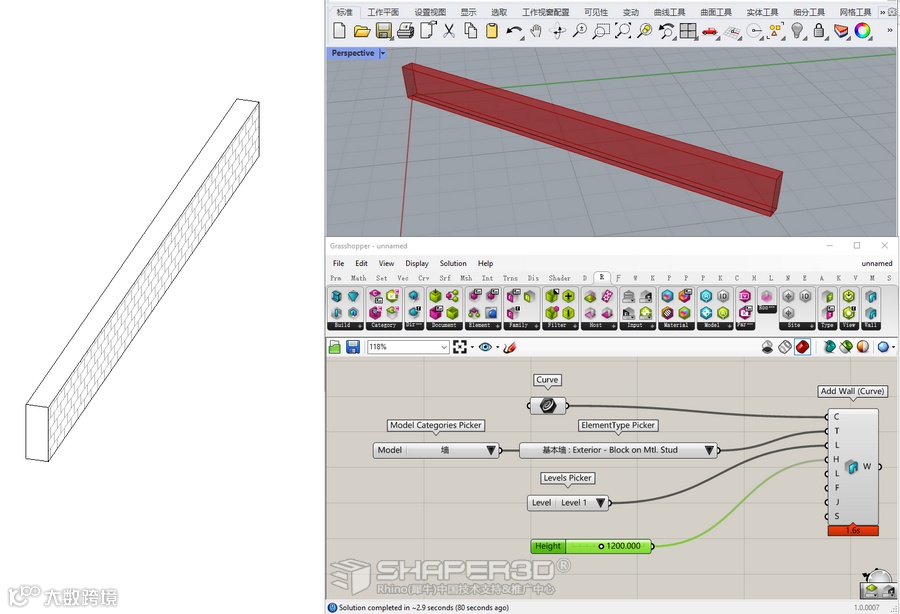Click the Zoom extents icon in Rhino
900x614 pixels.
pyautogui.click(x=623, y=31)
